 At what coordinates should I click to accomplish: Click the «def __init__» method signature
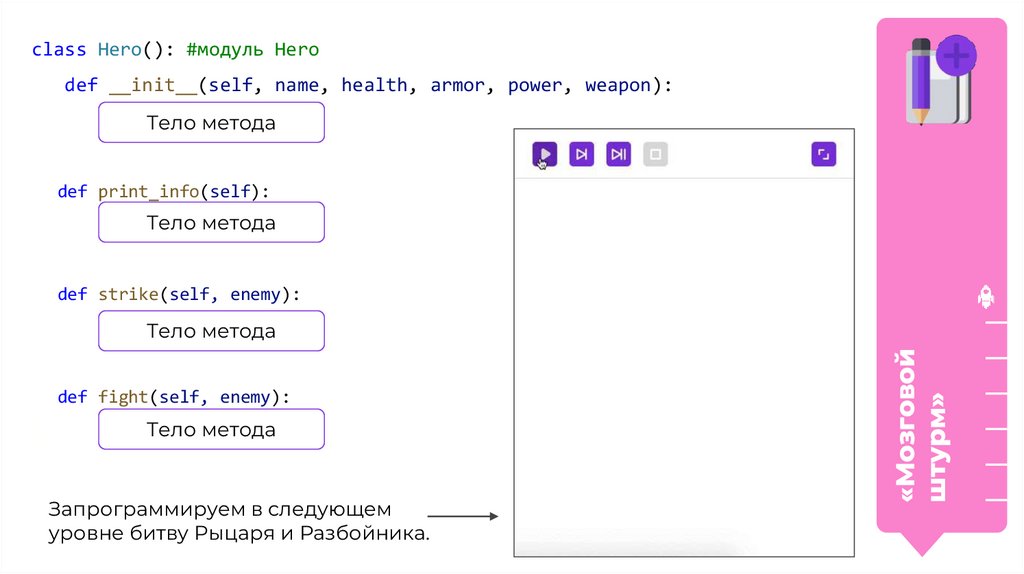368,86
